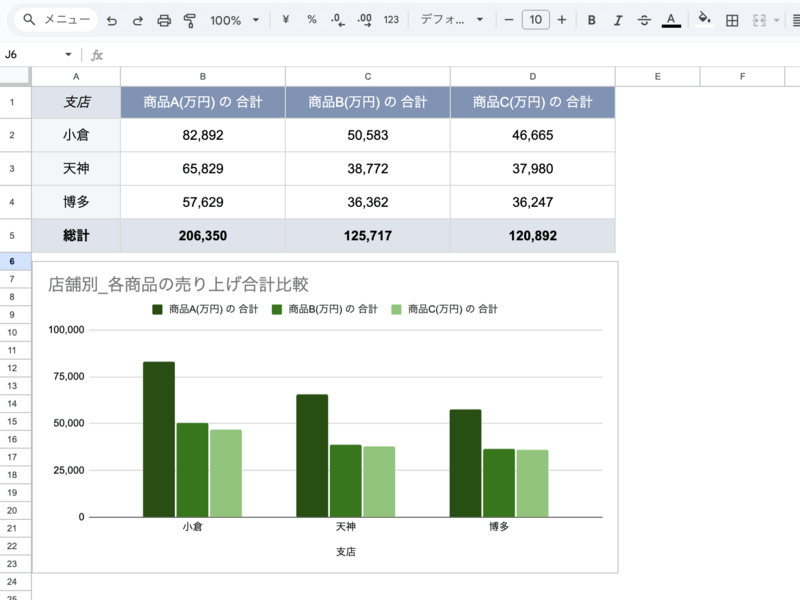
Task: Open the font family dropdown
Action: click(451, 20)
